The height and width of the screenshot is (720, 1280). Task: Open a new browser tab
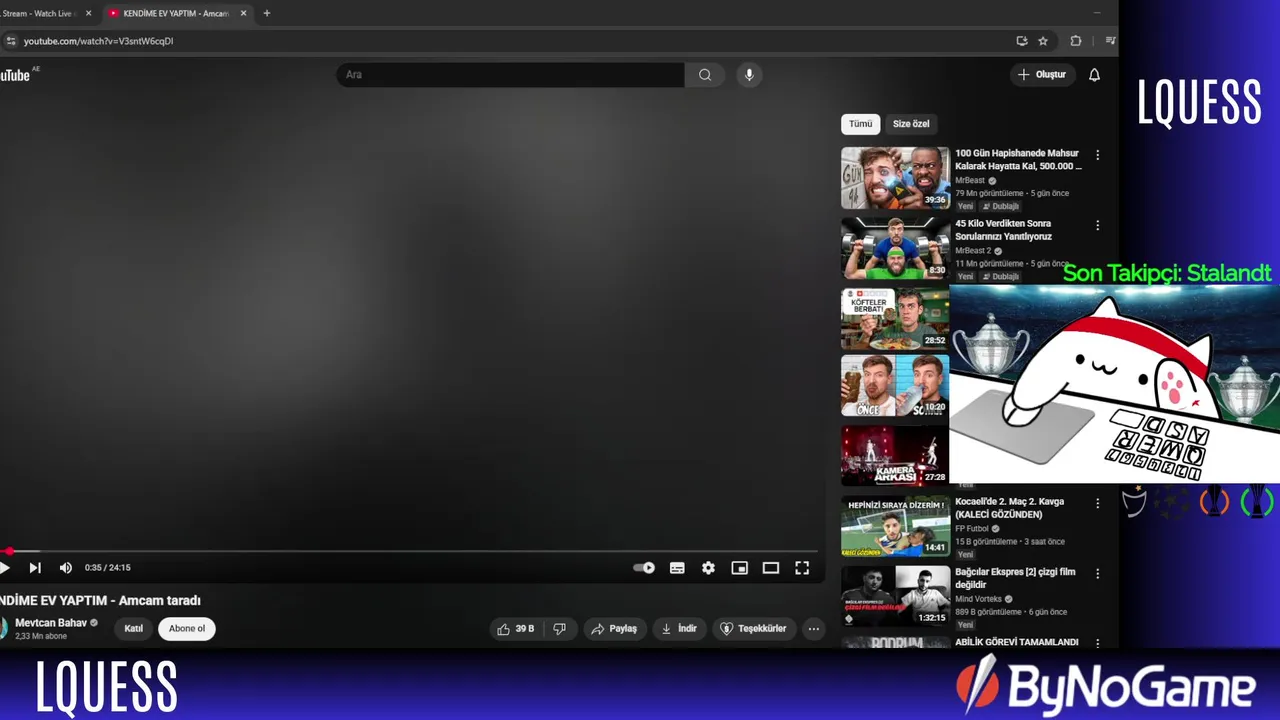click(x=266, y=13)
